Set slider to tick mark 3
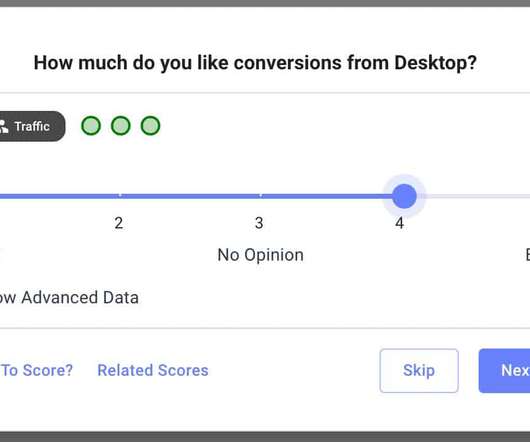 click(x=260, y=195)
